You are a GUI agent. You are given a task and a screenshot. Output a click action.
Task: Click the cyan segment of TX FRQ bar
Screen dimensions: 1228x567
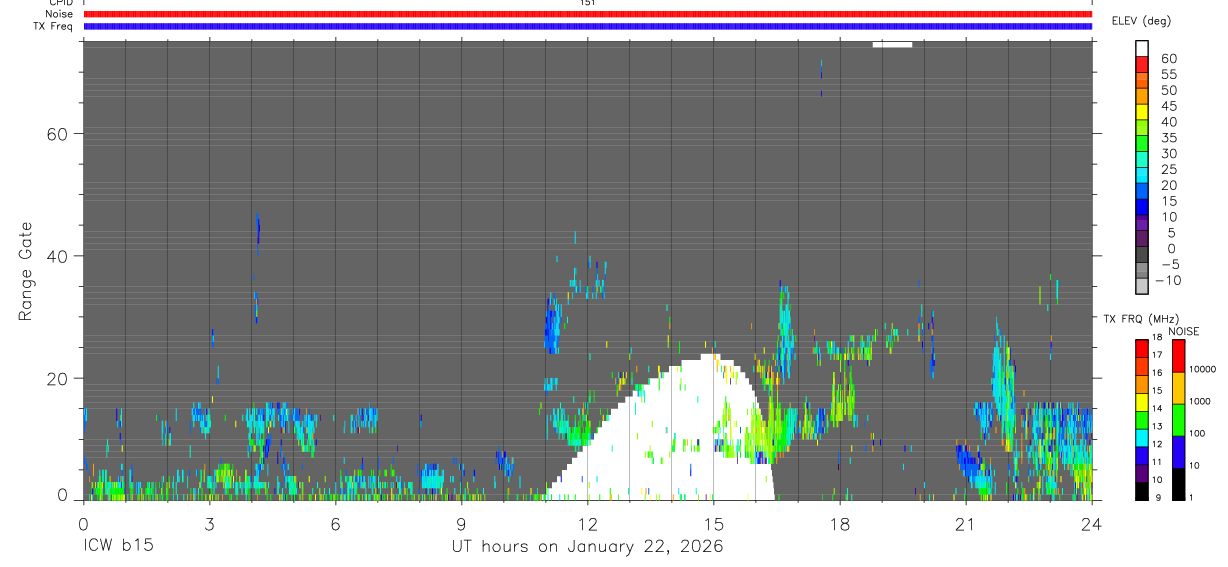coord(1142,437)
